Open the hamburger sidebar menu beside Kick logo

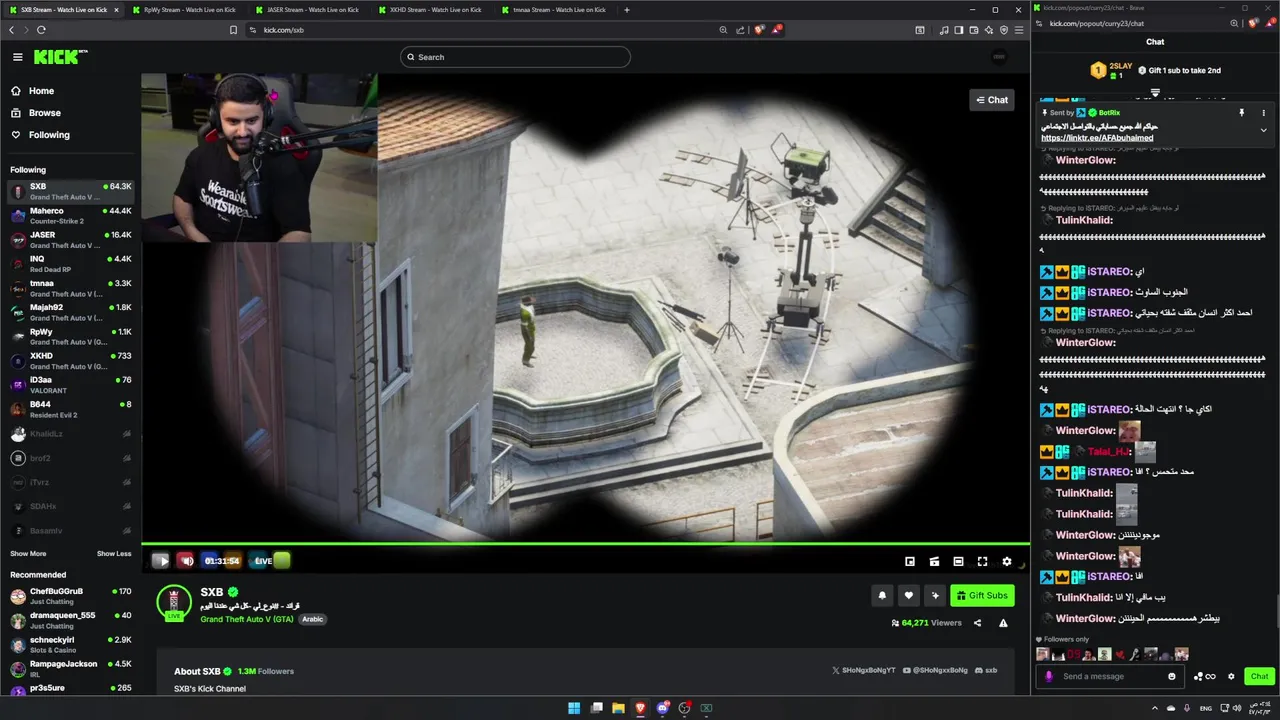(x=17, y=57)
